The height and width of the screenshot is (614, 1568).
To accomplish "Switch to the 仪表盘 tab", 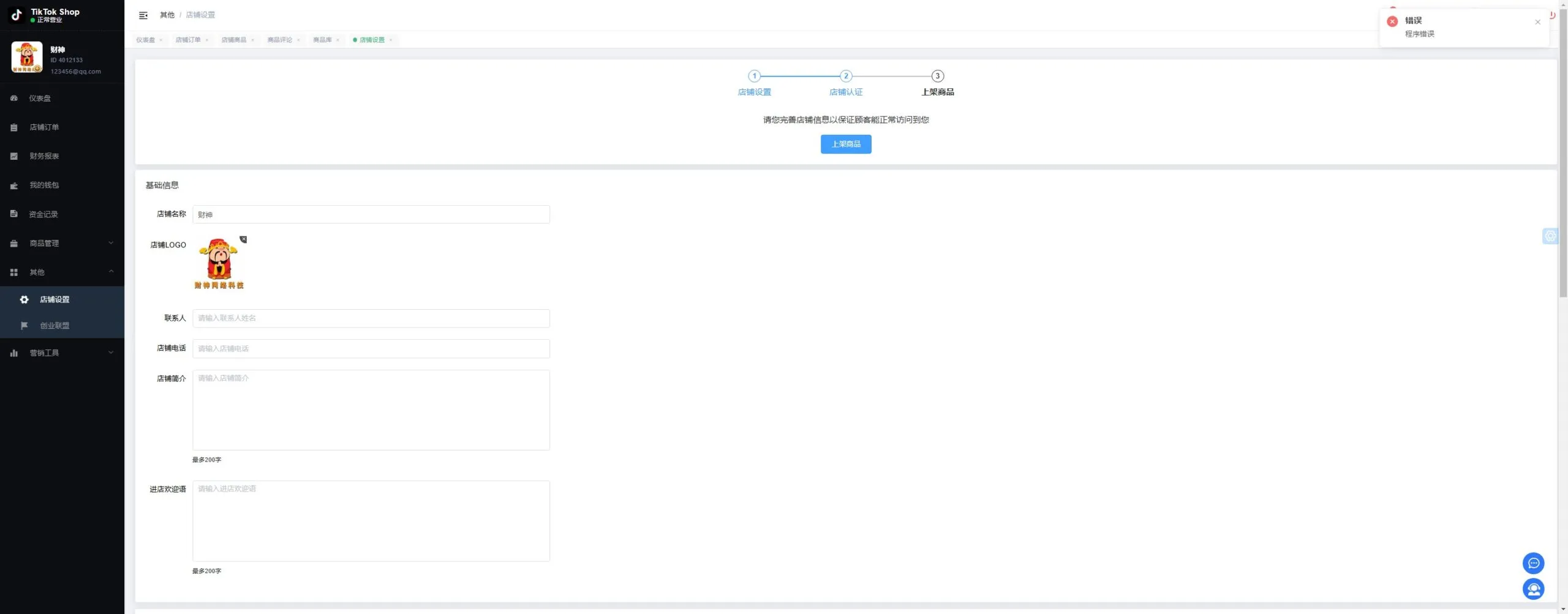I will click(x=146, y=40).
